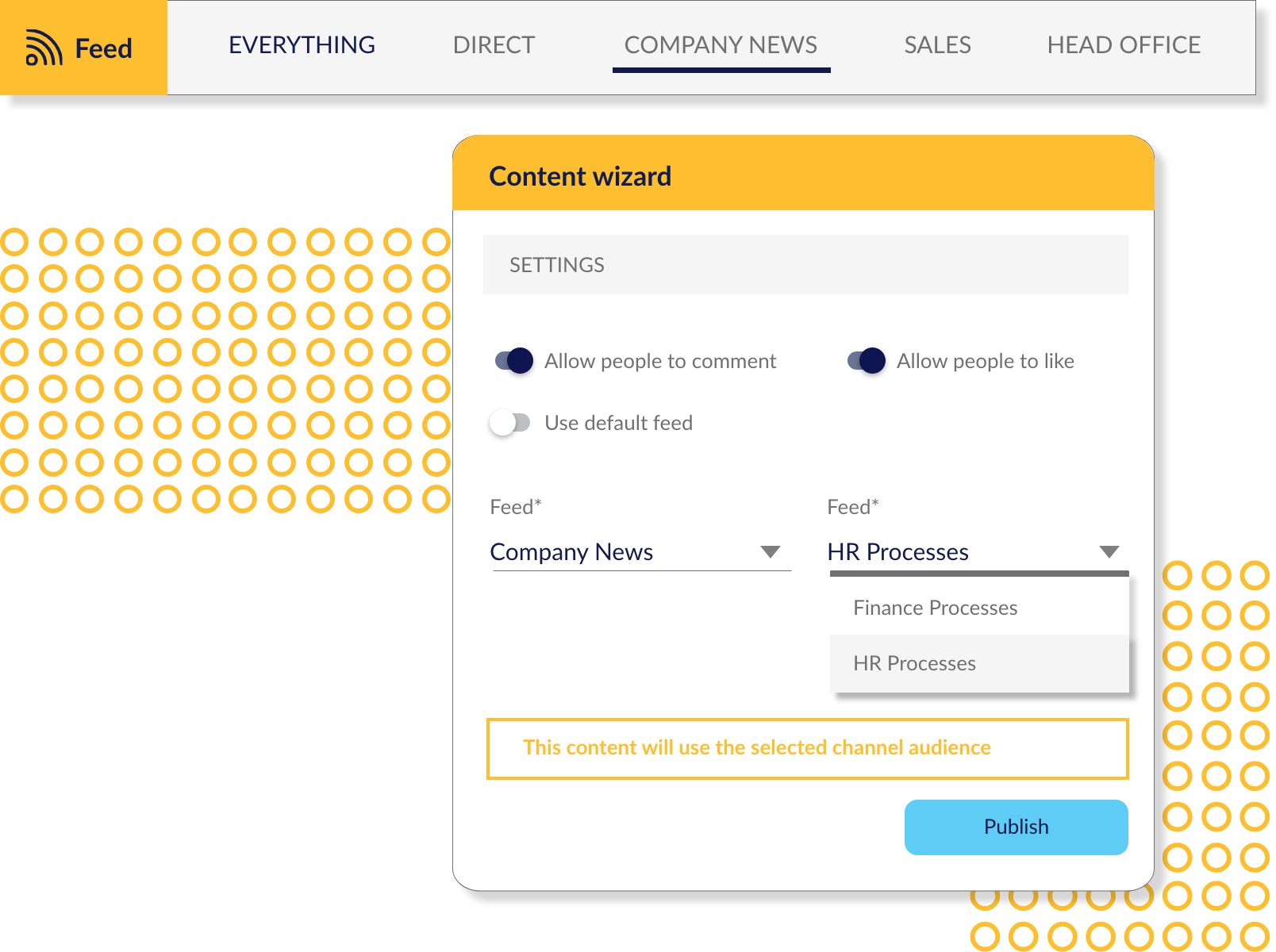Image resolution: width=1276 pixels, height=952 pixels.
Task: Click the Company News dropdown arrow icon
Action: tap(771, 552)
